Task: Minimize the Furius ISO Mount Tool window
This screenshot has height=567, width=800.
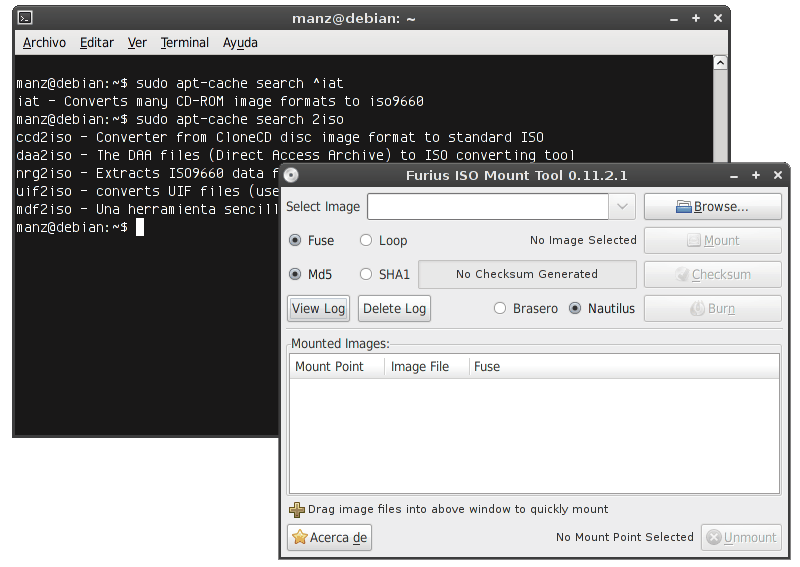Action: [734, 176]
